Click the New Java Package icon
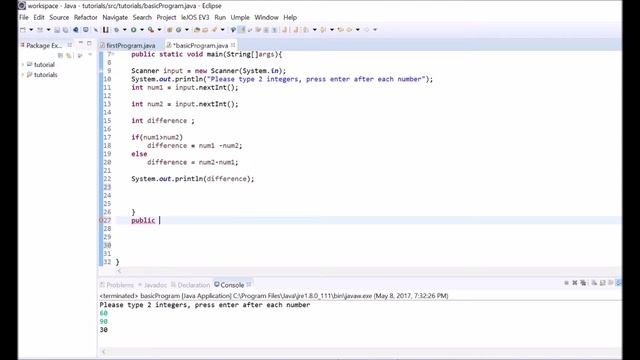 point(170,29)
